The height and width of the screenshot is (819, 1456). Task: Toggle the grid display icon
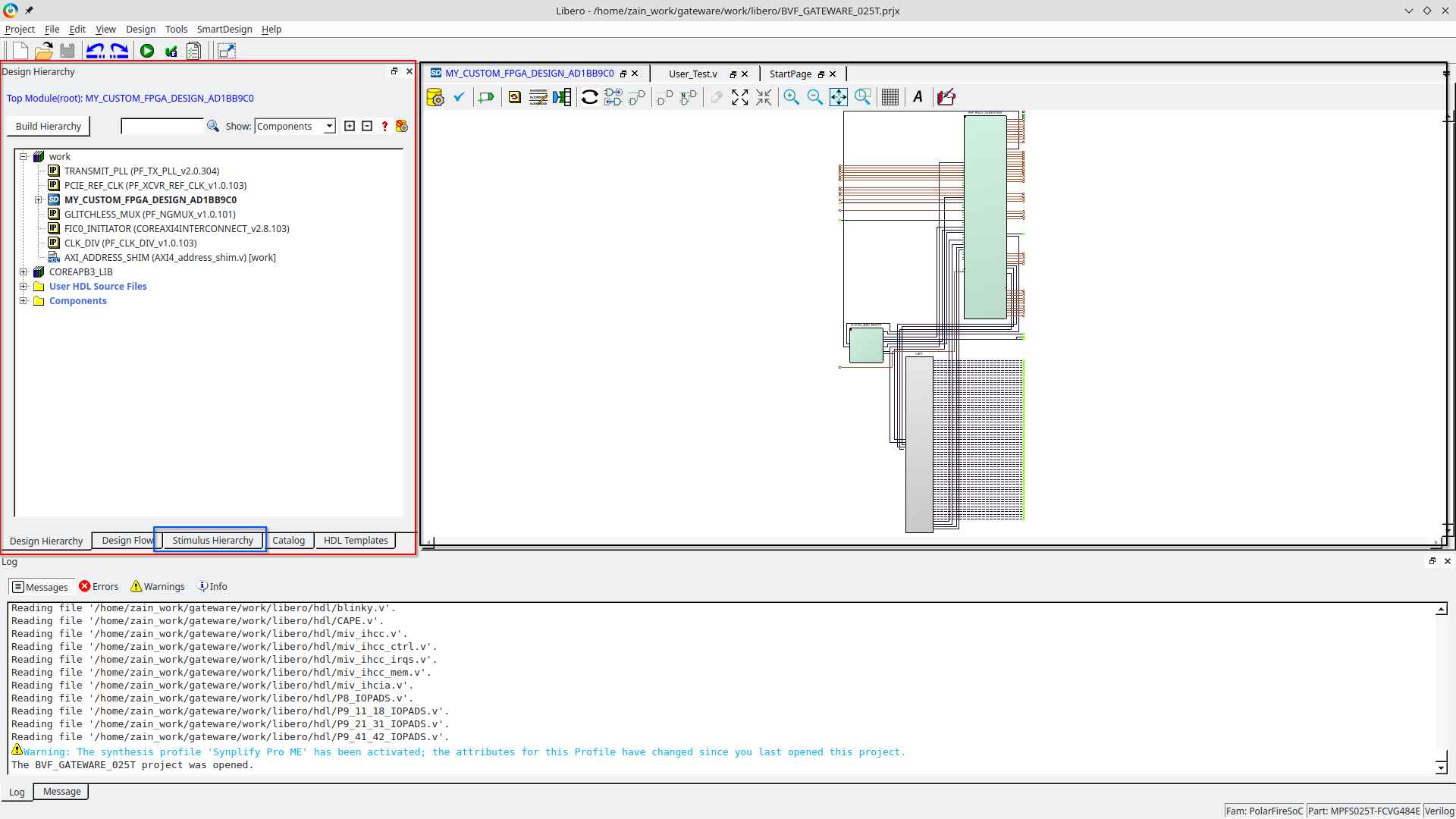(x=890, y=97)
